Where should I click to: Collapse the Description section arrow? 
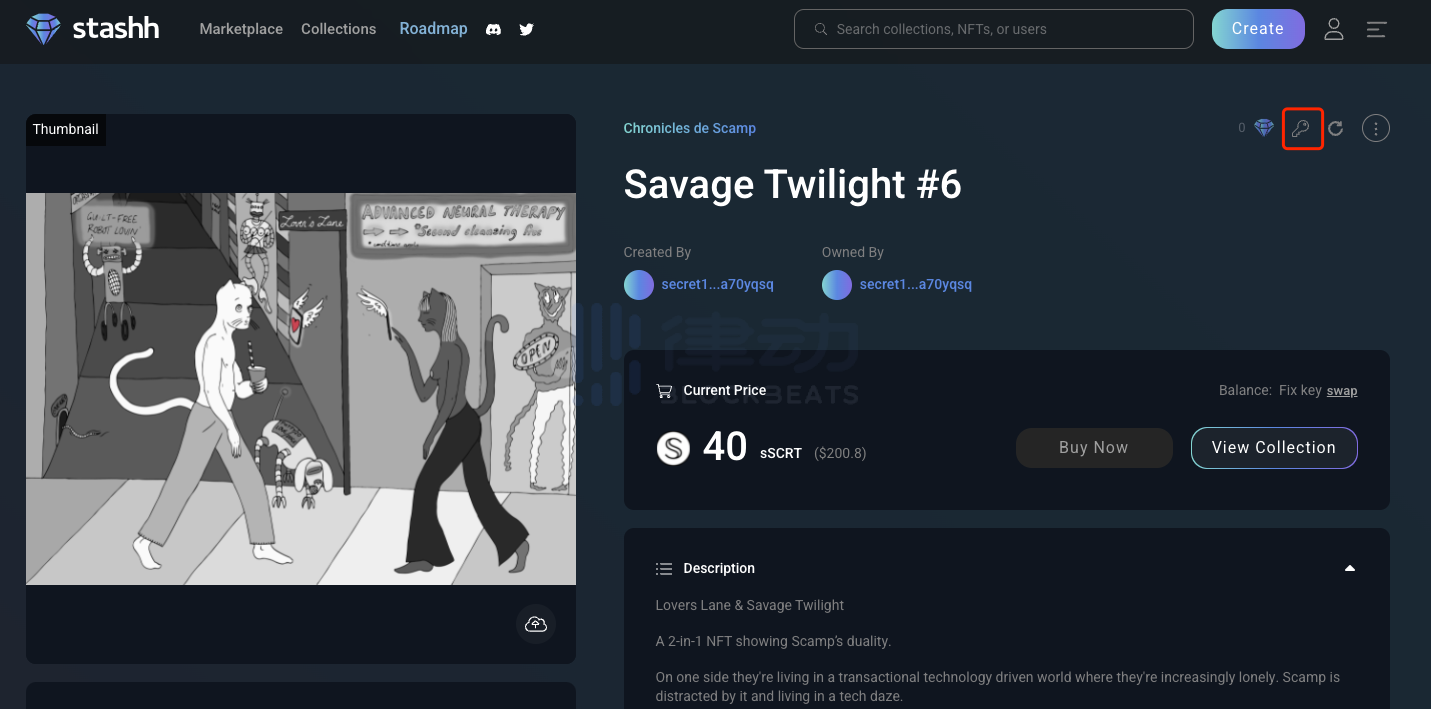coord(1350,568)
